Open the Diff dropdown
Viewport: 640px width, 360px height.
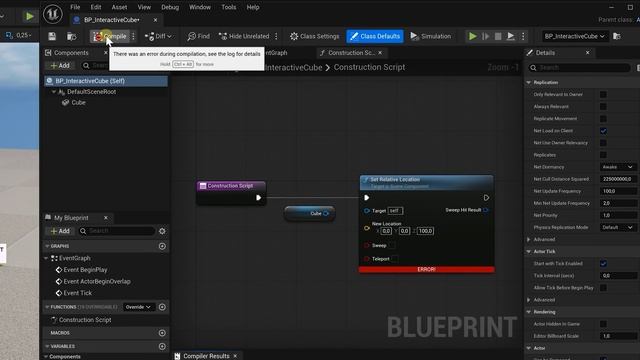pyautogui.click(x=158, y=36)
